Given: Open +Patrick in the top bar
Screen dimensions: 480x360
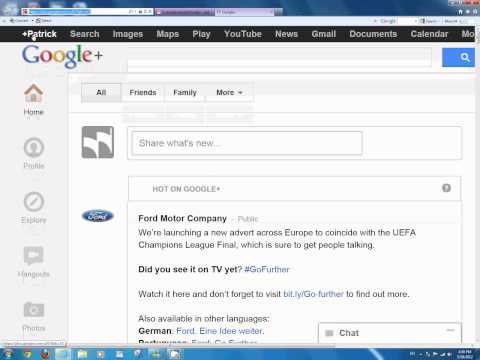Looking at the screenshot, I should click(x=39, y=34).
